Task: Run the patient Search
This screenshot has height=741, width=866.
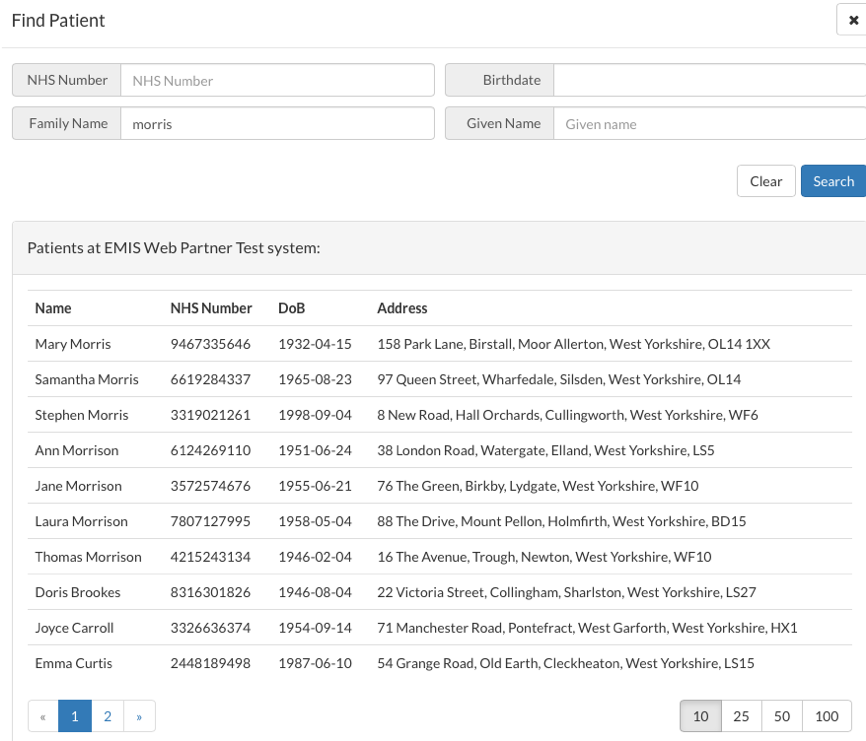Action: point(833,181)
